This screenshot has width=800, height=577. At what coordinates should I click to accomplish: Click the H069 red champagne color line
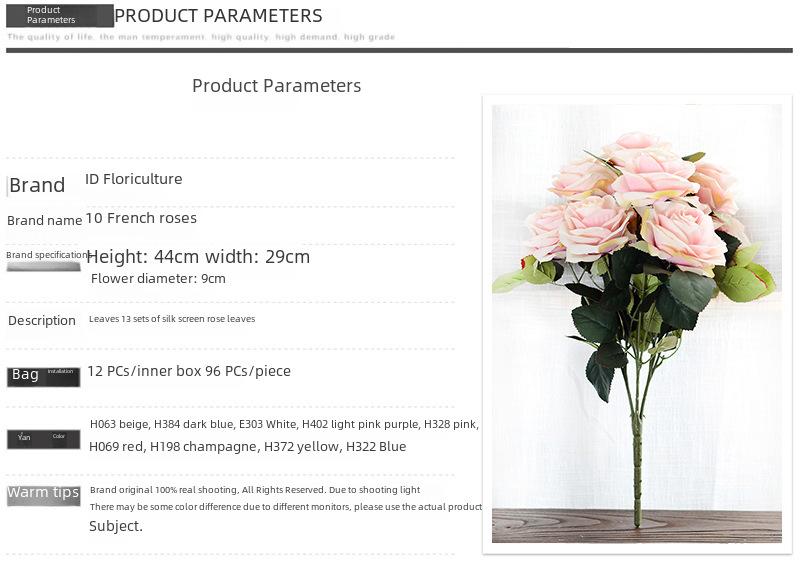click(247, 447)
